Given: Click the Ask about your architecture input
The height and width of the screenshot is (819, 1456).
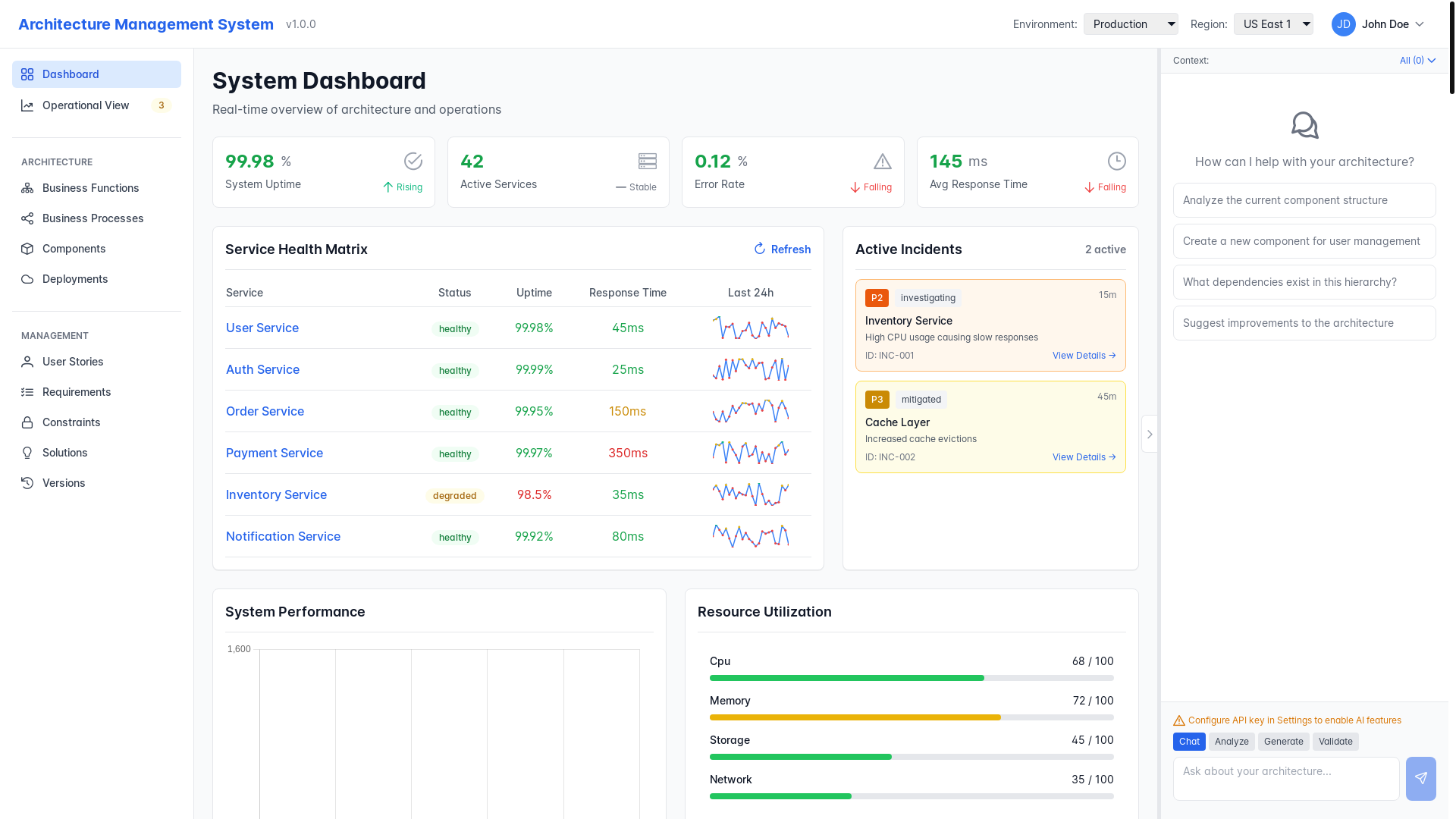Looking at the screenshot, I should click(x=1285, y=778).
